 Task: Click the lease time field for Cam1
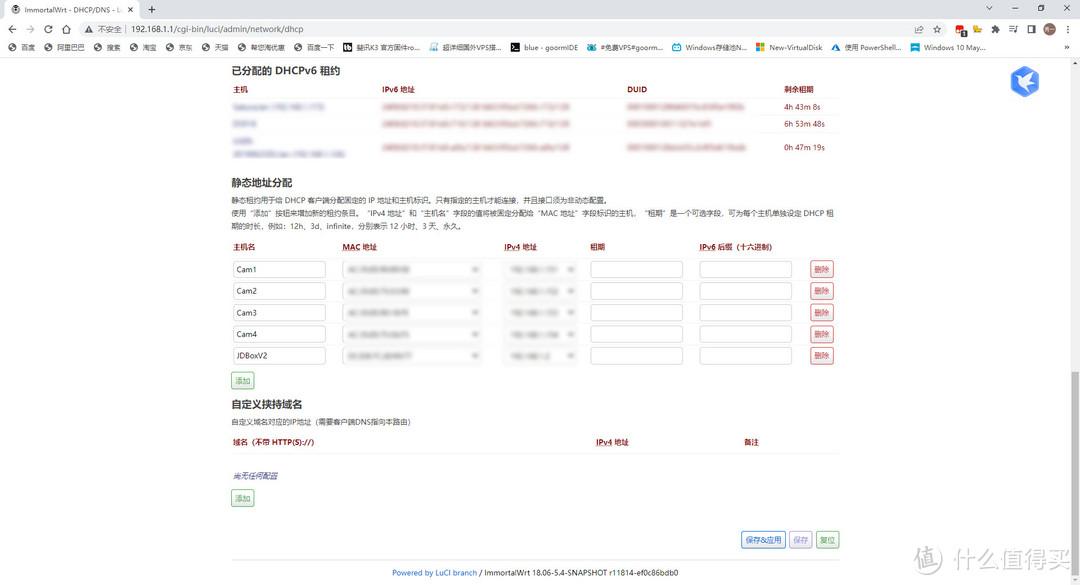(636, 269)
